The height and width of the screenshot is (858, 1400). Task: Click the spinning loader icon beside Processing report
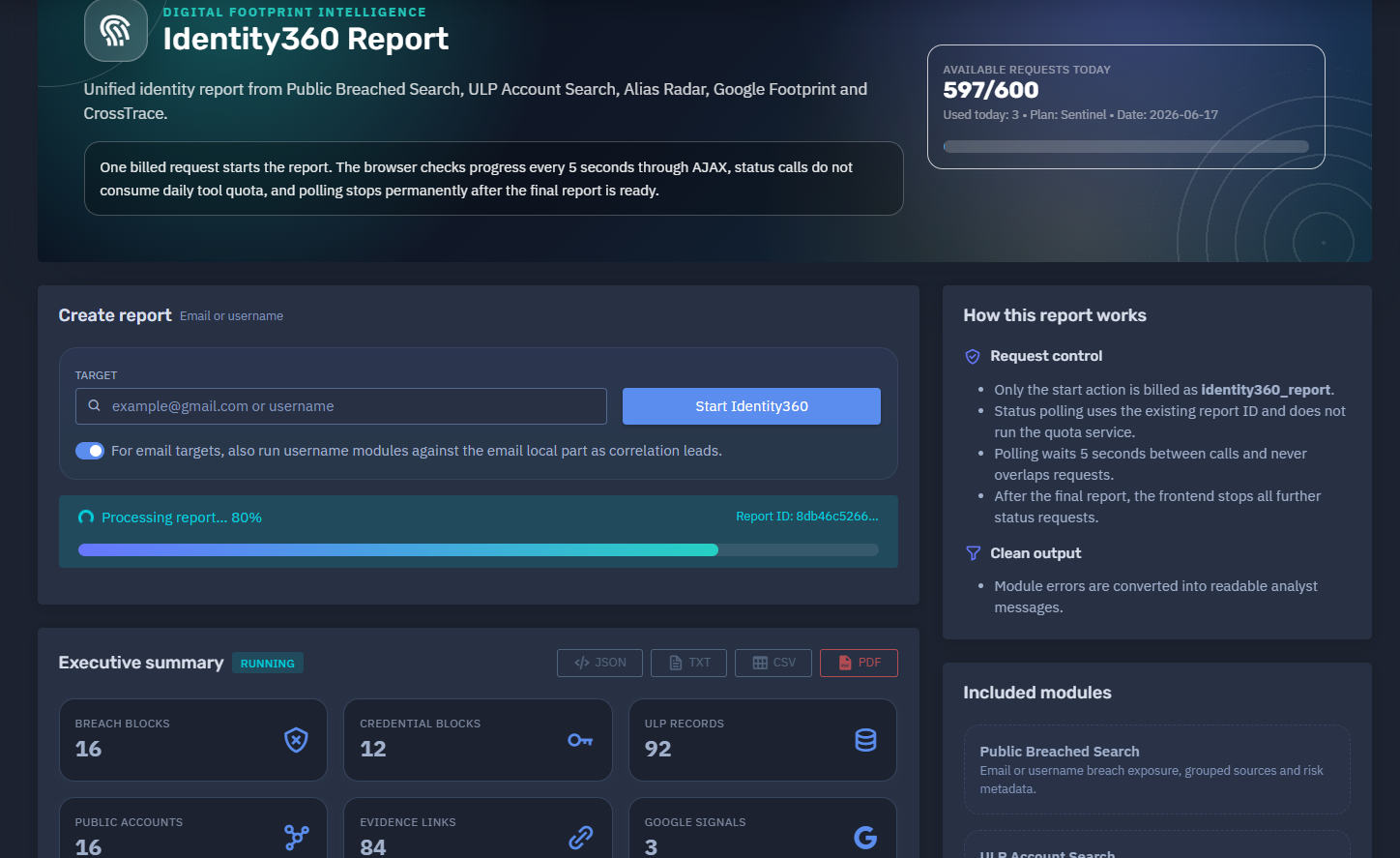click(86, 518)
